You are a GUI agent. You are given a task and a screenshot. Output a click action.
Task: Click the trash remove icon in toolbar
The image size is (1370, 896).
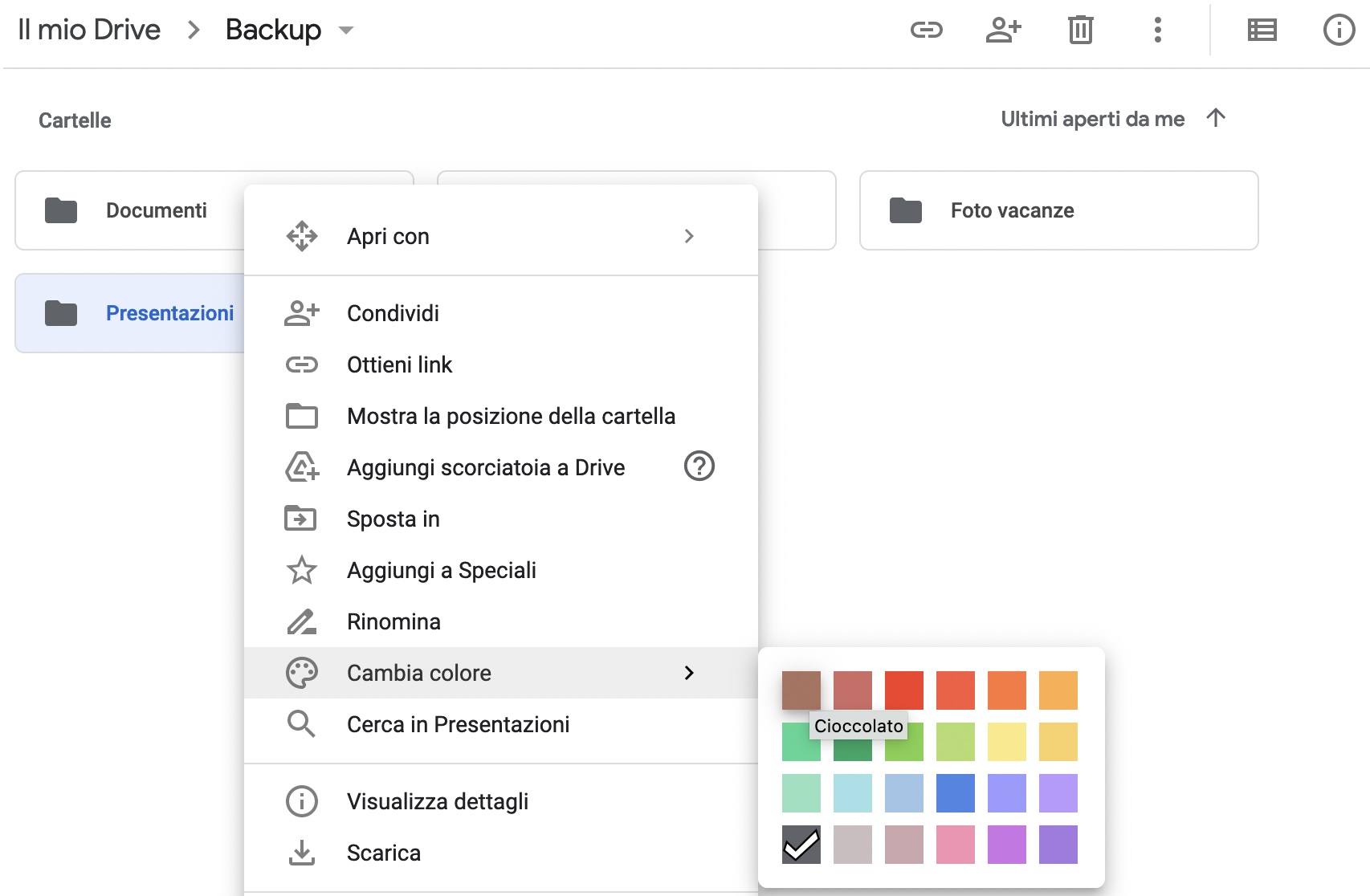1080,31
